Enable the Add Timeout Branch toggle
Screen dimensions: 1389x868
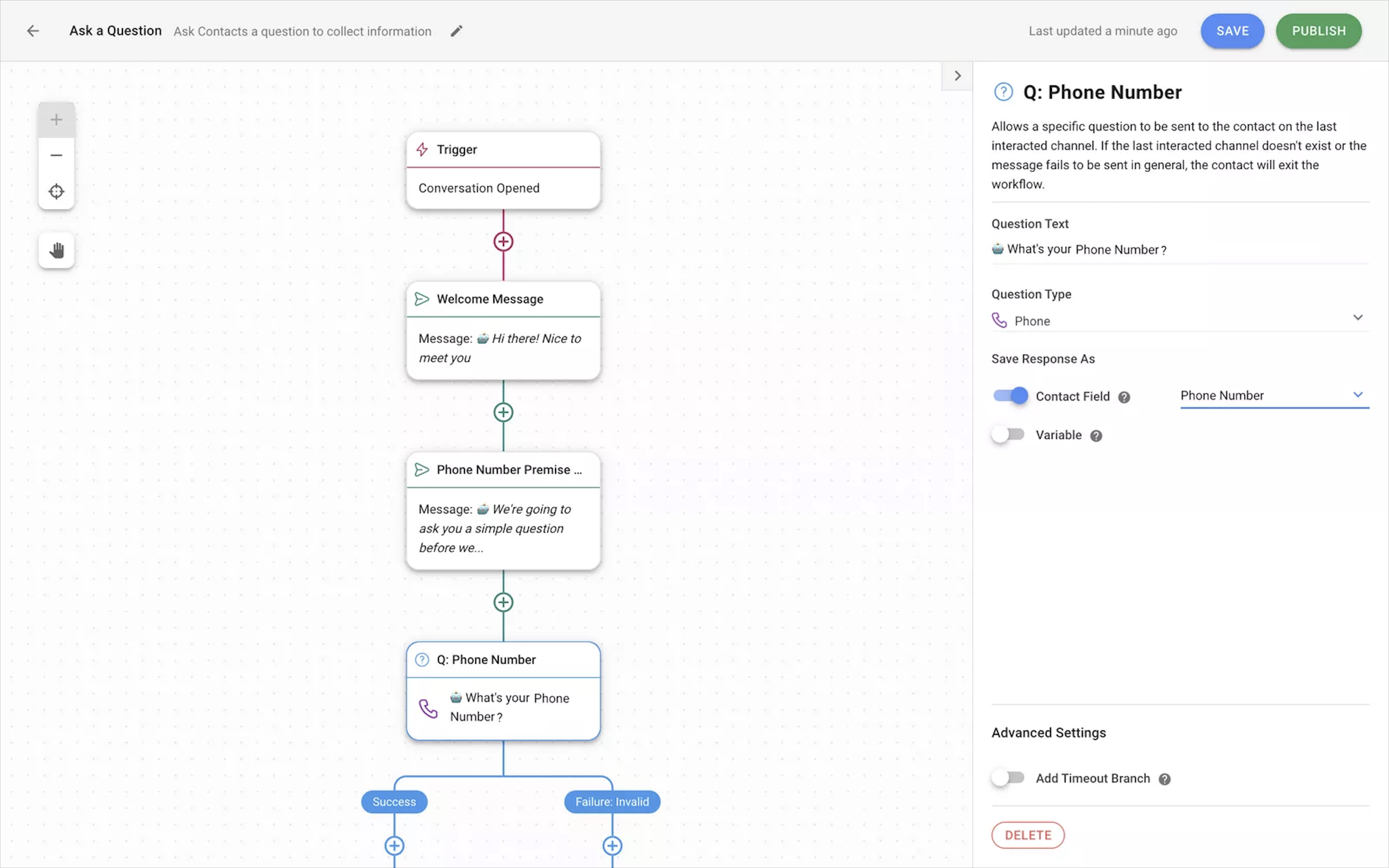pyautogui.click(x=1008, y=778)
